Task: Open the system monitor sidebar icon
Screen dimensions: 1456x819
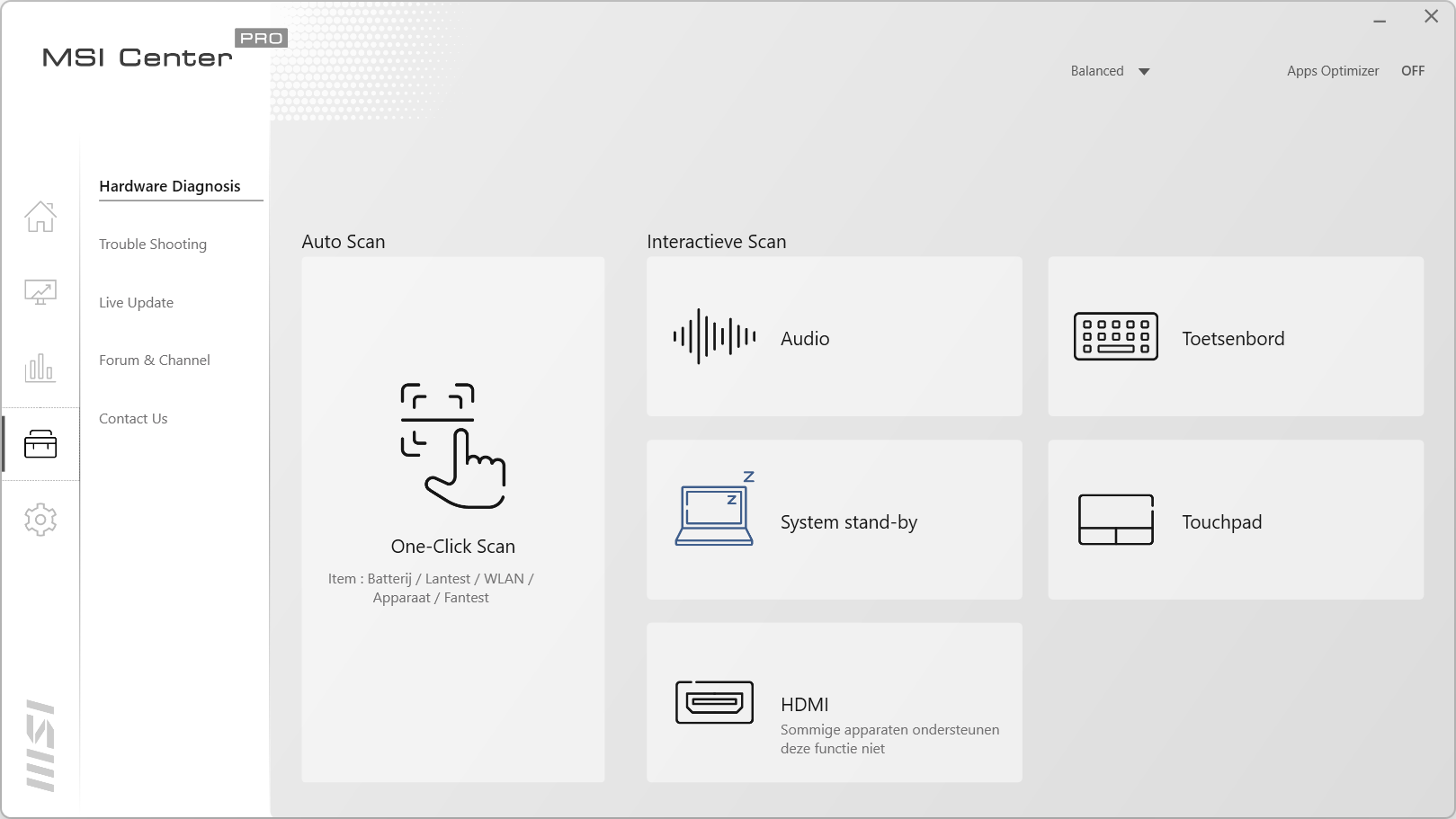Action: [40, 292]
